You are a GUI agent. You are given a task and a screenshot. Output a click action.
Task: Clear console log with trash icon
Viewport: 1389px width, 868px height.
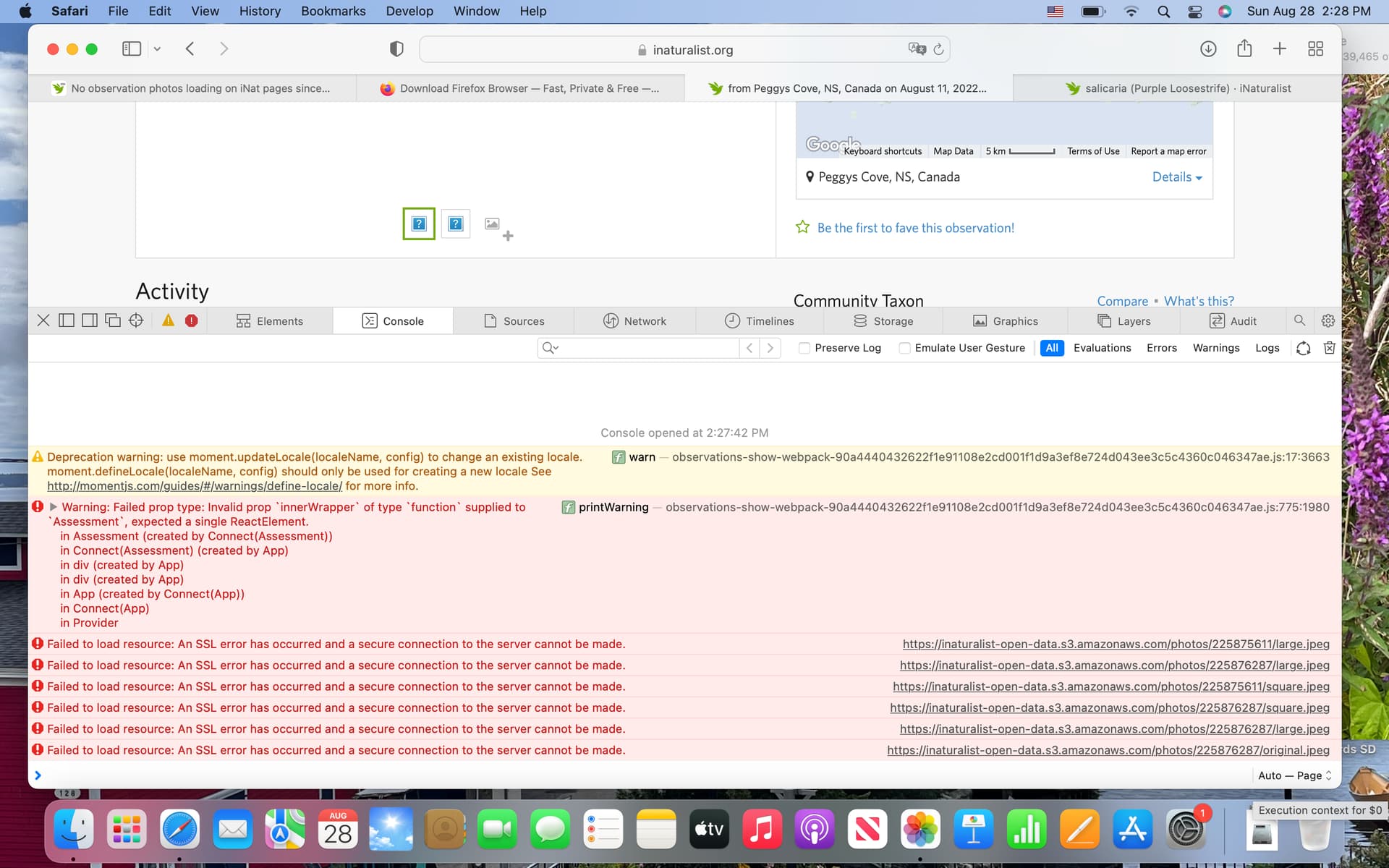tap(1330, 348)
